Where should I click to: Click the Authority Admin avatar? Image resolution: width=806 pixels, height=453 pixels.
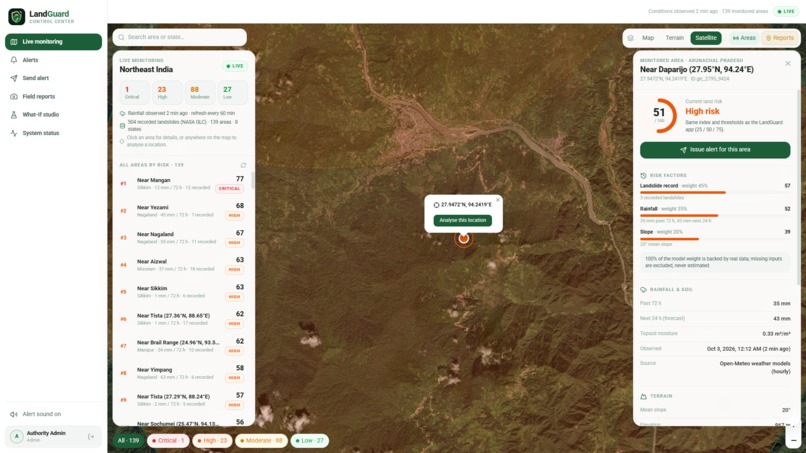(x=16, y=436)
